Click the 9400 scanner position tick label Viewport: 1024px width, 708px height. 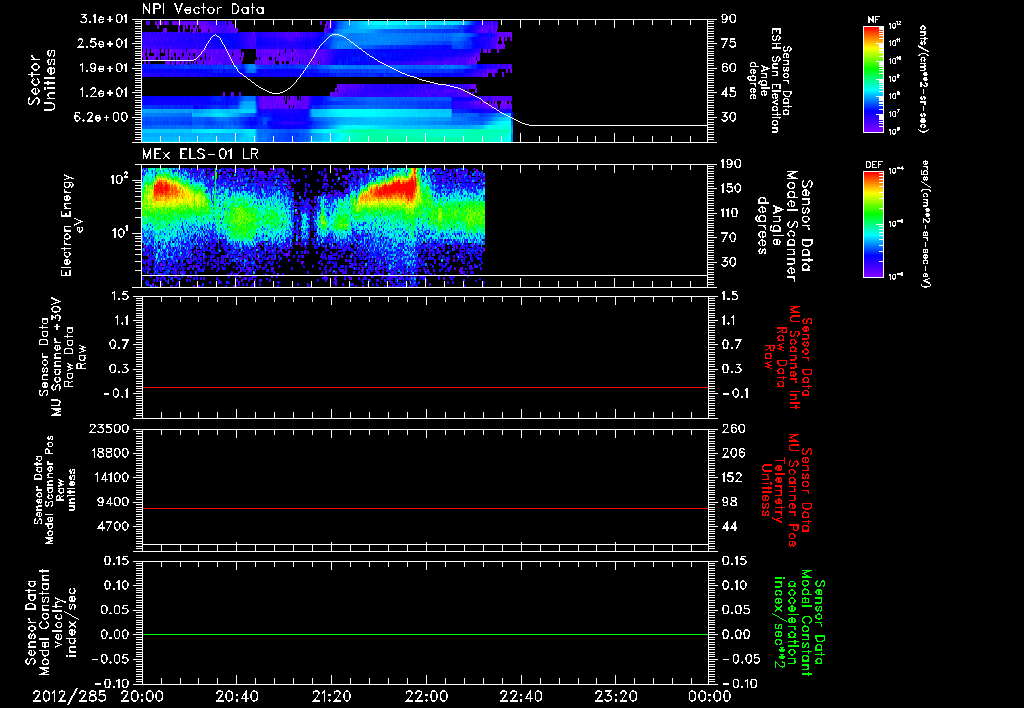pyautogui.click(x=112, y=502)
